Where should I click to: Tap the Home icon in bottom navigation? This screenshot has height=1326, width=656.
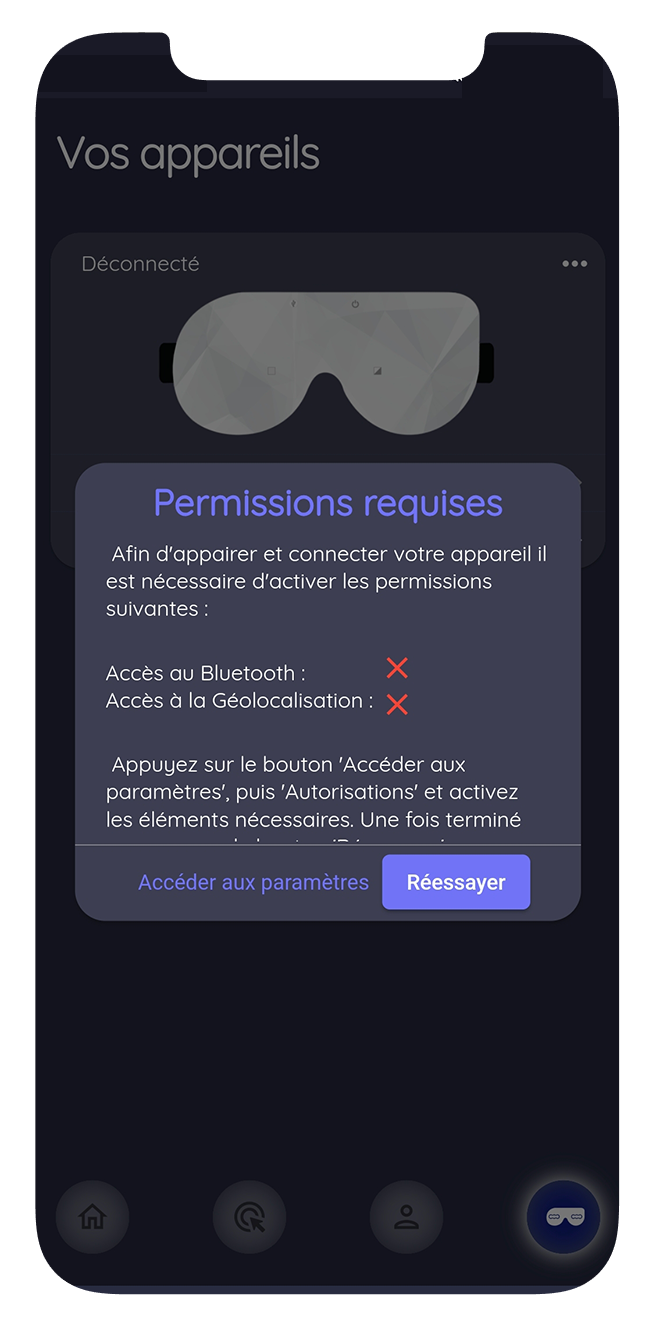[92, 1217]
